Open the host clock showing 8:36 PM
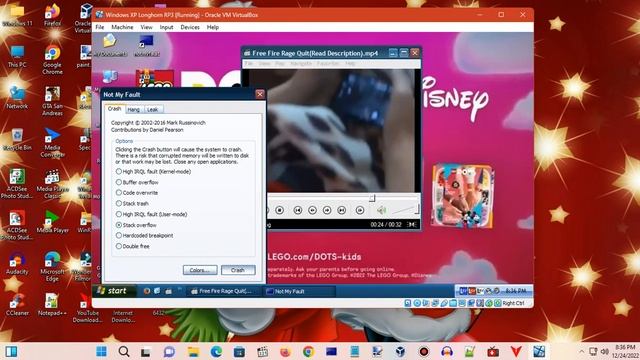This screenshot has width=640, height=360. click(x=625, y=351)
